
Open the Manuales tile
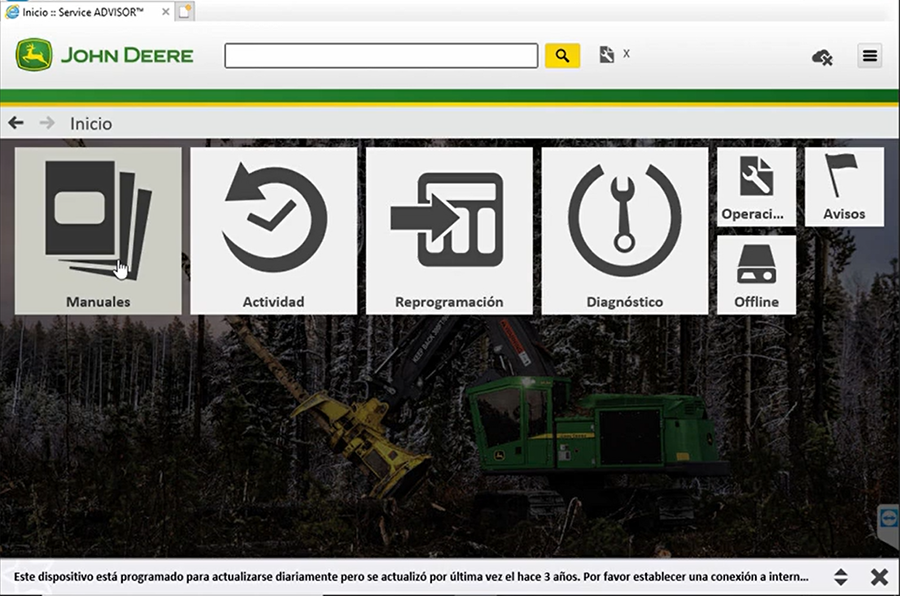click(x=98, y=231)
